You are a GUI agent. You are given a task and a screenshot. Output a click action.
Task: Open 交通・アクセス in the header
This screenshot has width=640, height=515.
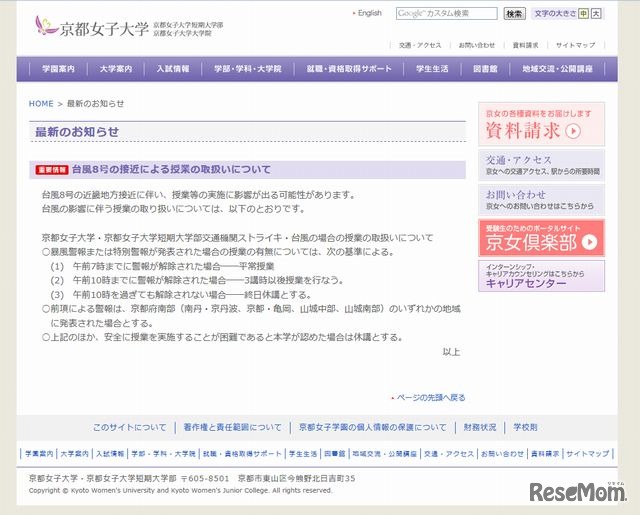[x=420, y=45]
